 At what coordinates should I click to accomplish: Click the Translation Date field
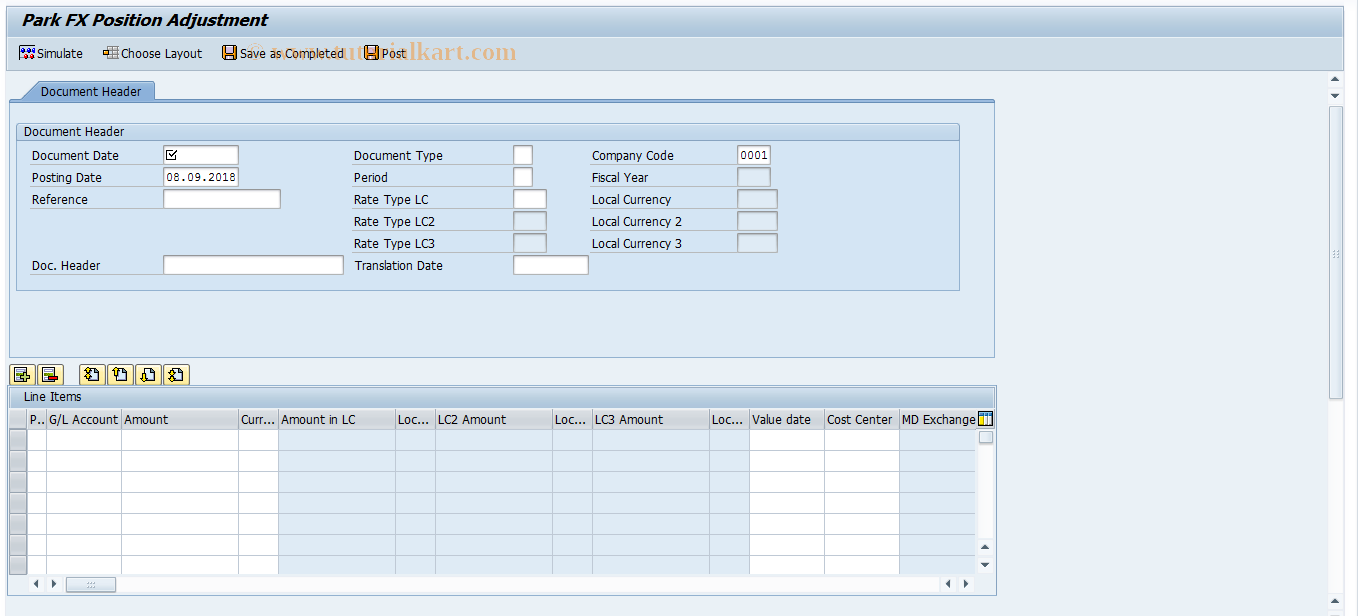551,265
